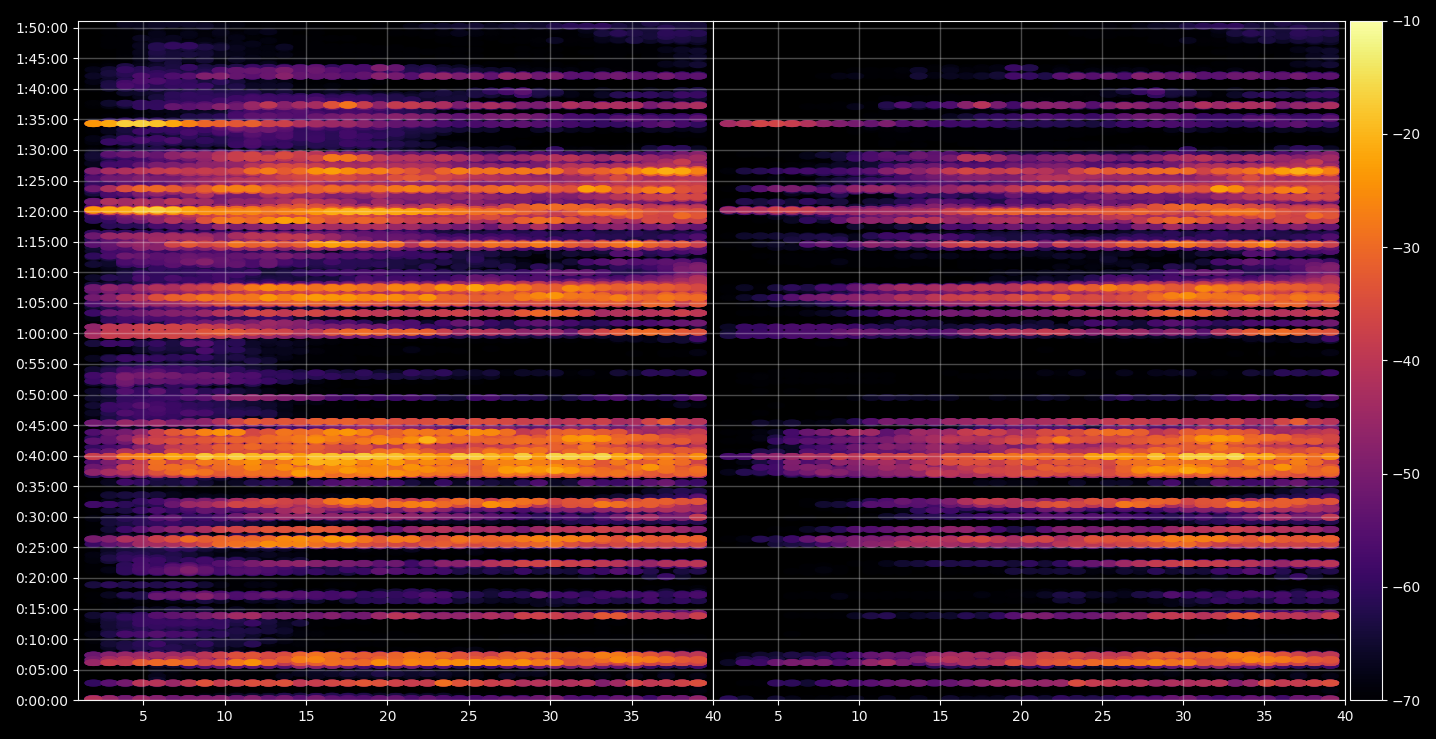Select the 1:50:00 y-axis time label
Image resolution: width=1436 pixels, height=739 pixels.
[43, 28]
